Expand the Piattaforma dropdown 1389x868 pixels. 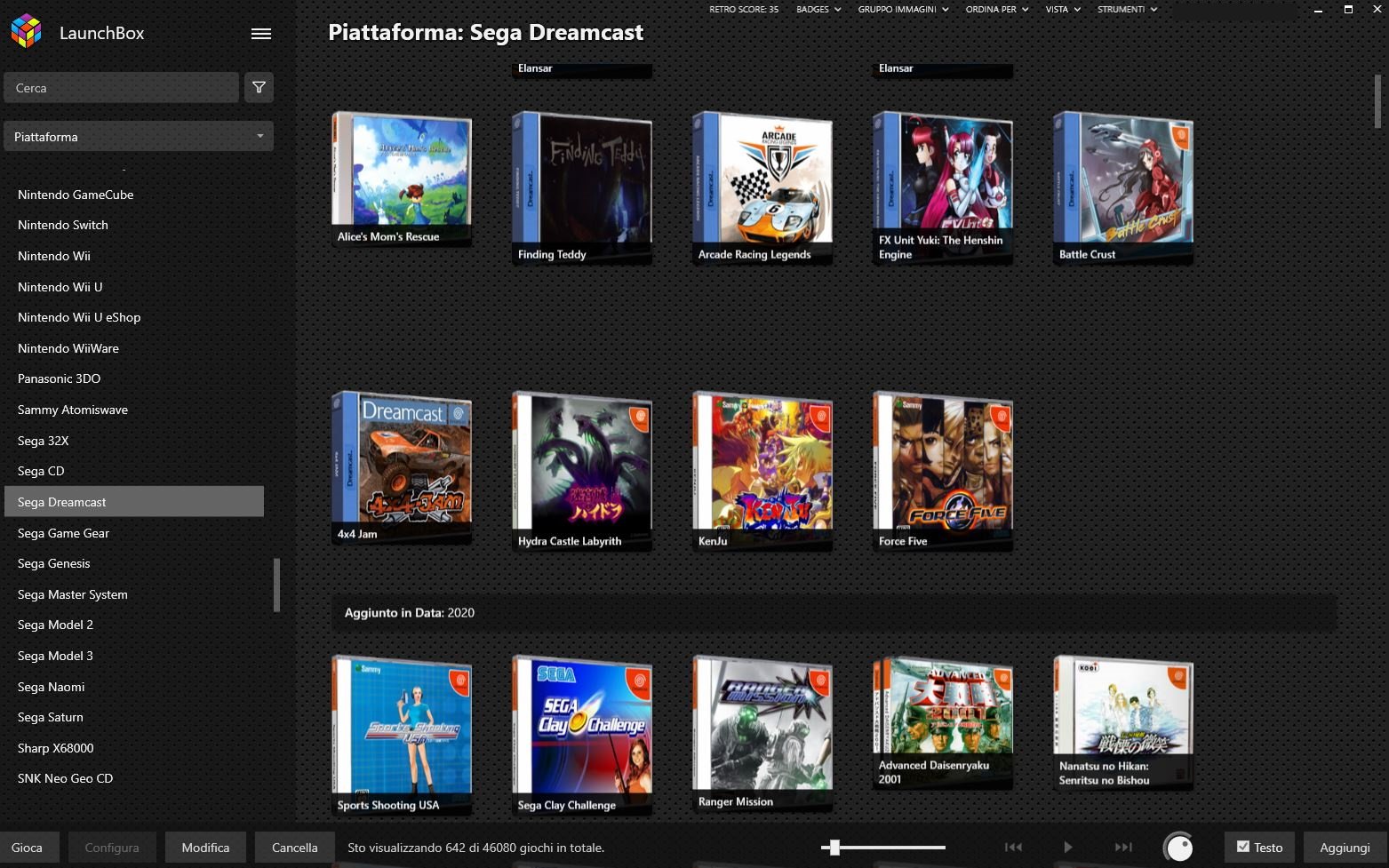click(139, 137)
